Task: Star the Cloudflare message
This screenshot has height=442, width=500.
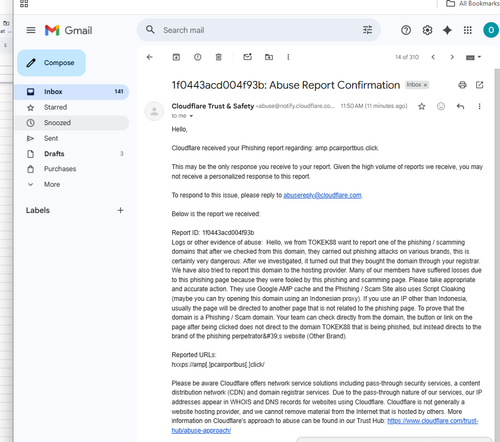Action: point(422,106)
